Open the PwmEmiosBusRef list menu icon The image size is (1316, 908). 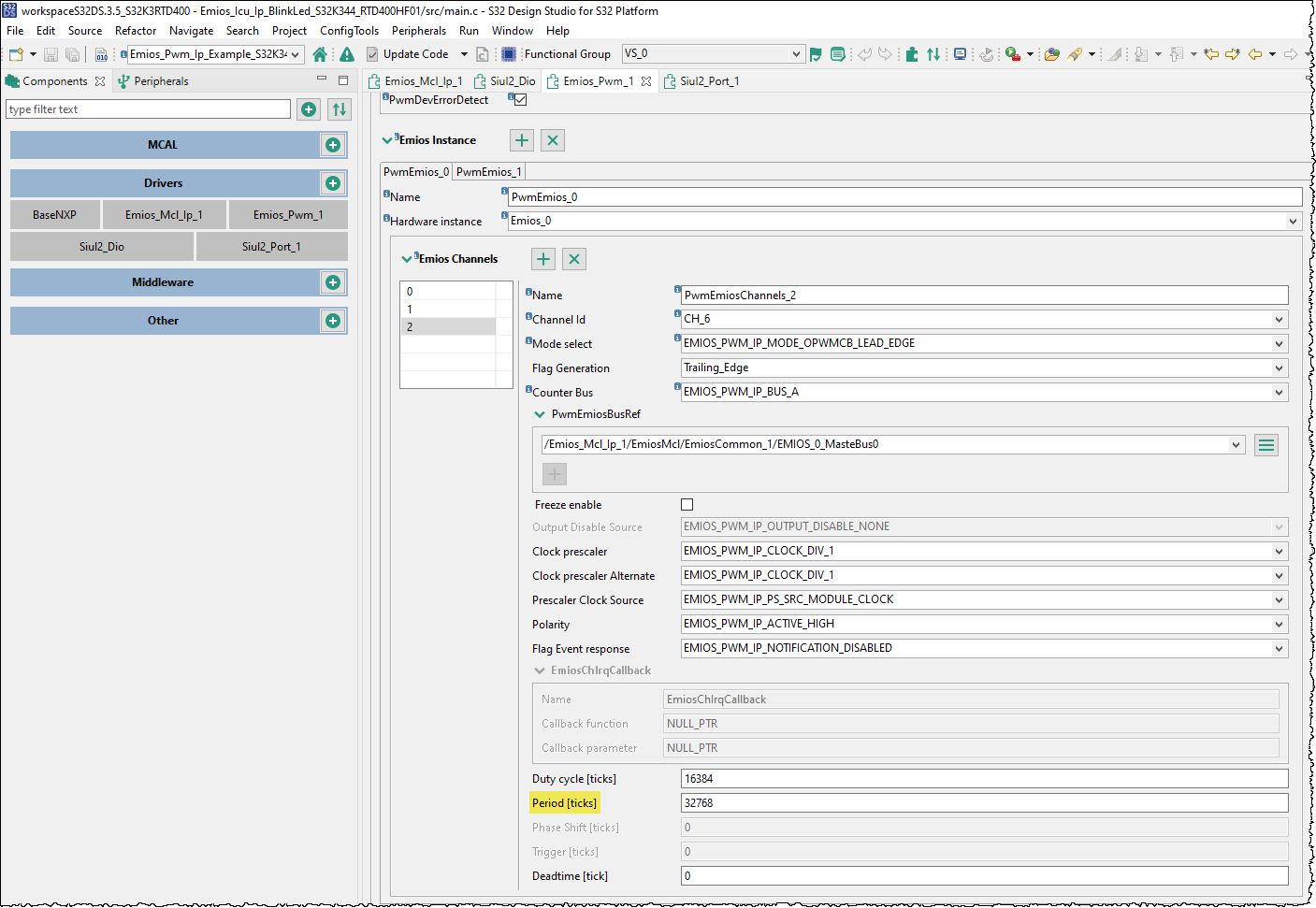1266,445
